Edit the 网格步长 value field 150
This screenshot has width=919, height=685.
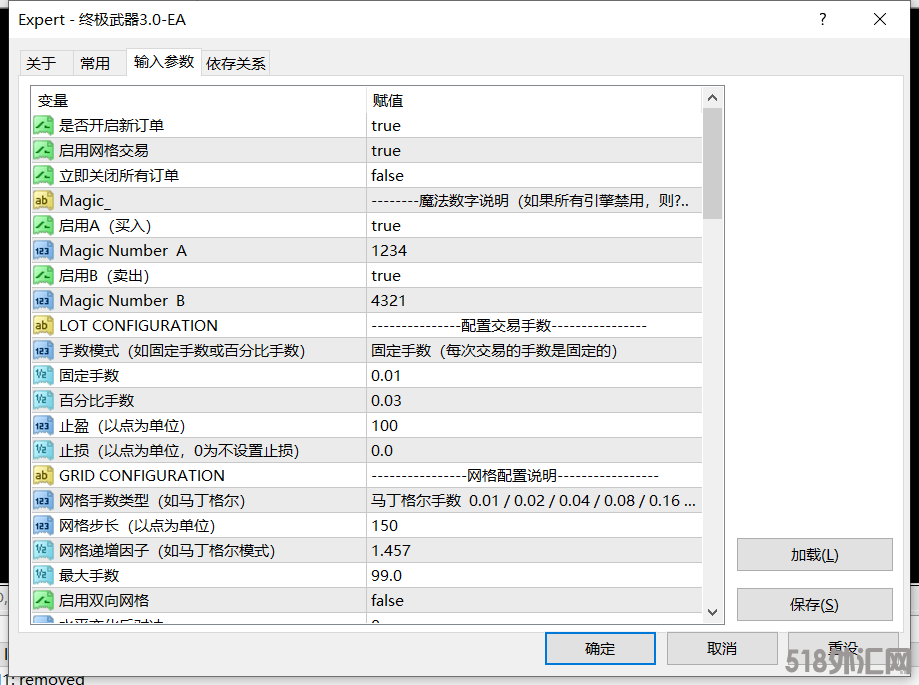click(x=534, y=526)
